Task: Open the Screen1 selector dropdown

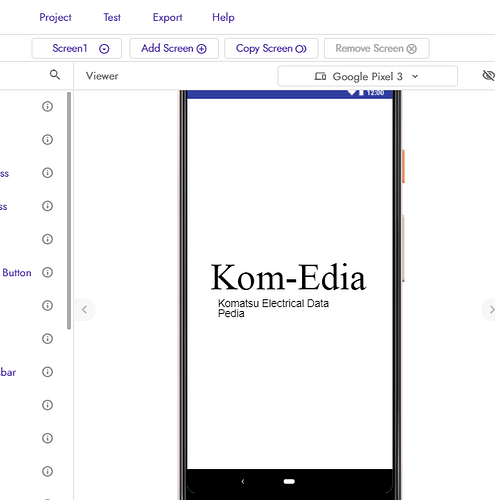Action: pyautogui.click(x=77, y=49)
